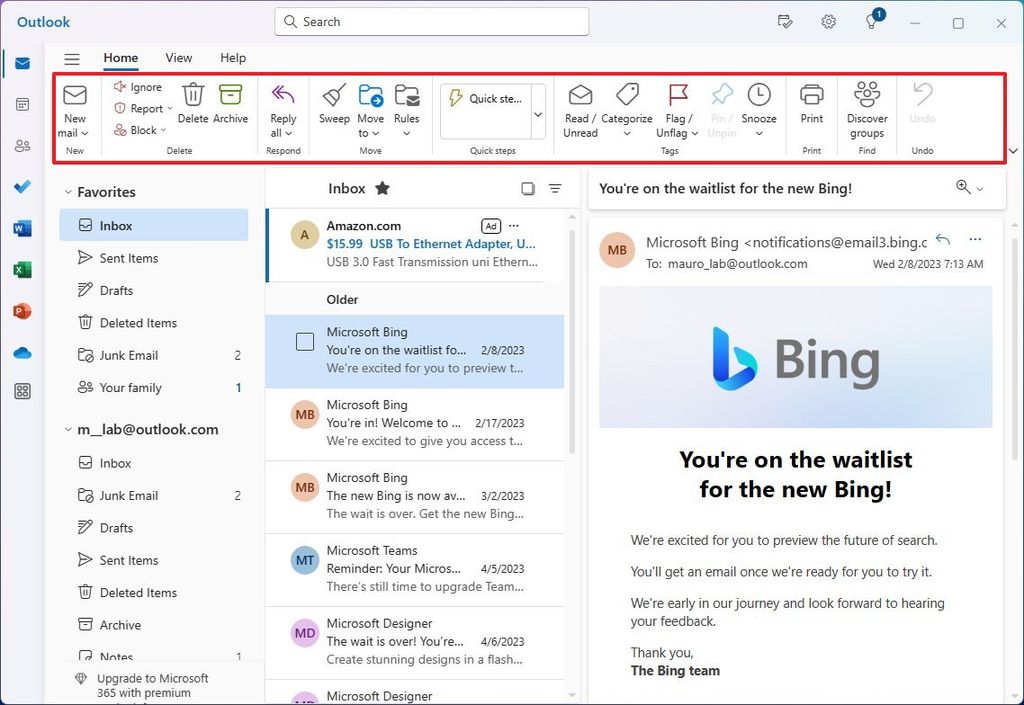1024x705 pixels.
Task: Select the Sweep tool in the ribbon
Action: pos(334,105)
